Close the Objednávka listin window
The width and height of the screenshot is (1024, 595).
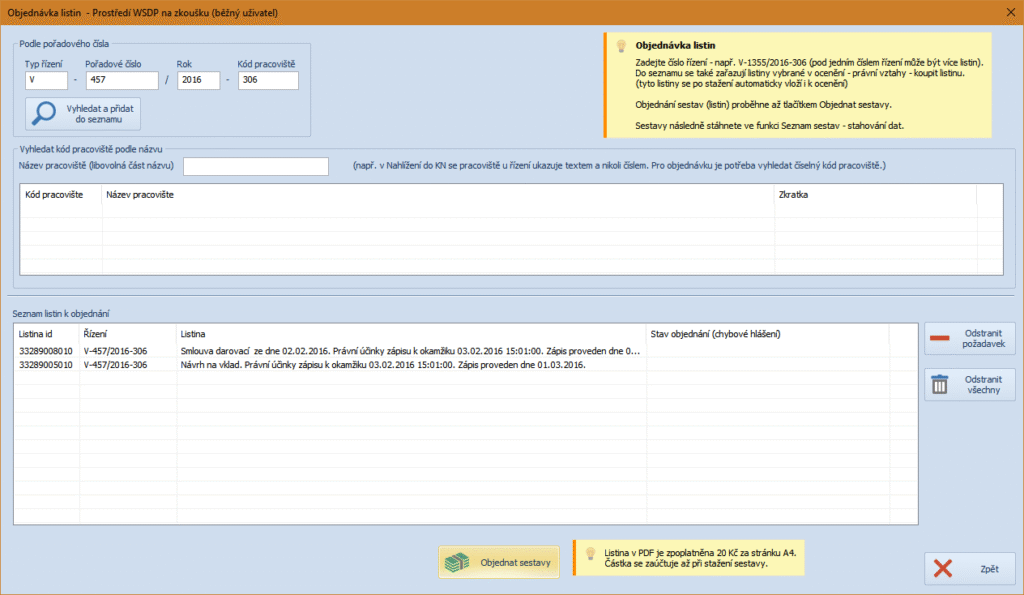(1010, 12)
